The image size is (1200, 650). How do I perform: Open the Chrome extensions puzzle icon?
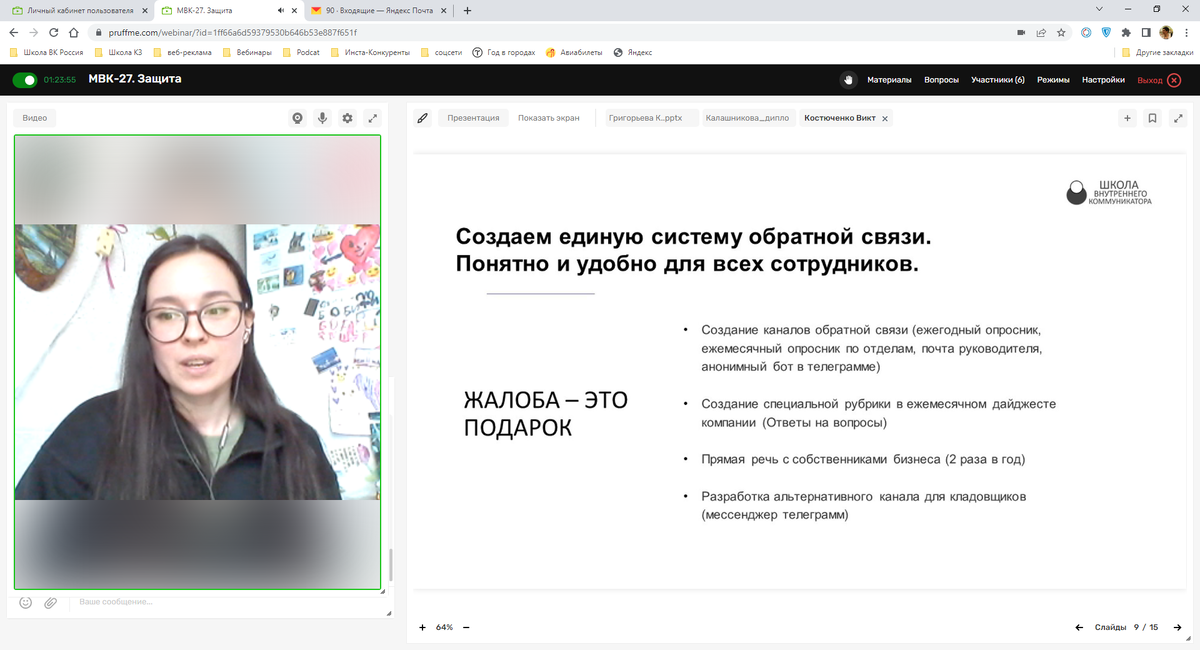1126,32
